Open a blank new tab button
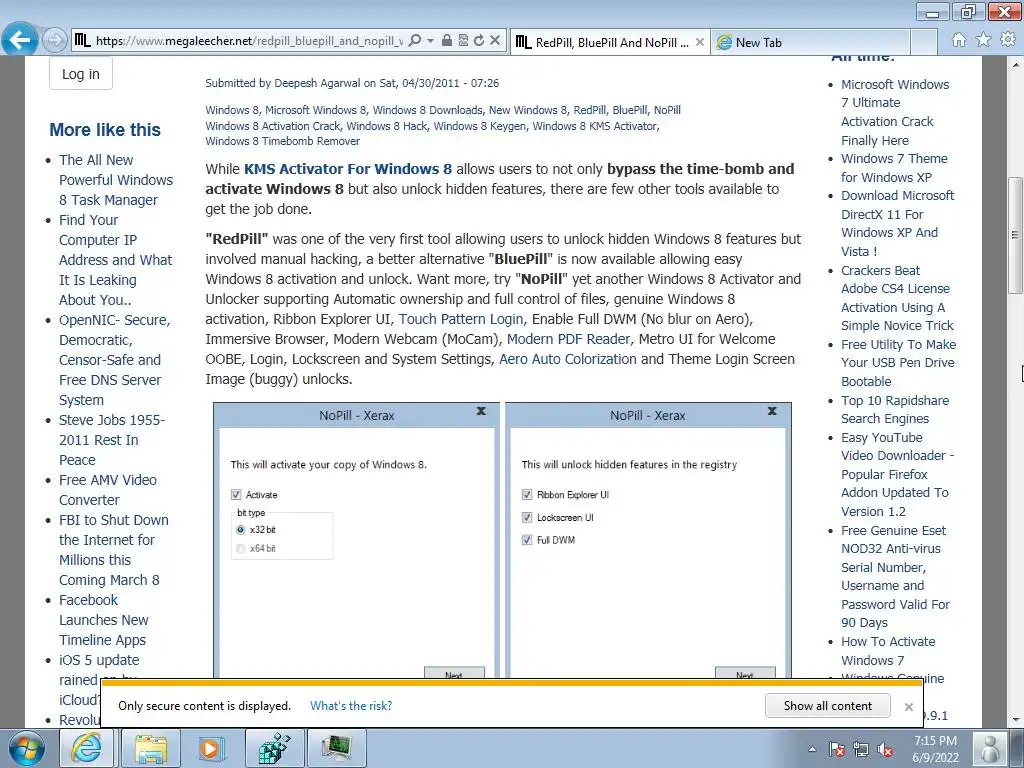The width and height of the screenshot is (1024, 768). pyautogui.click(x=924, y=42)
